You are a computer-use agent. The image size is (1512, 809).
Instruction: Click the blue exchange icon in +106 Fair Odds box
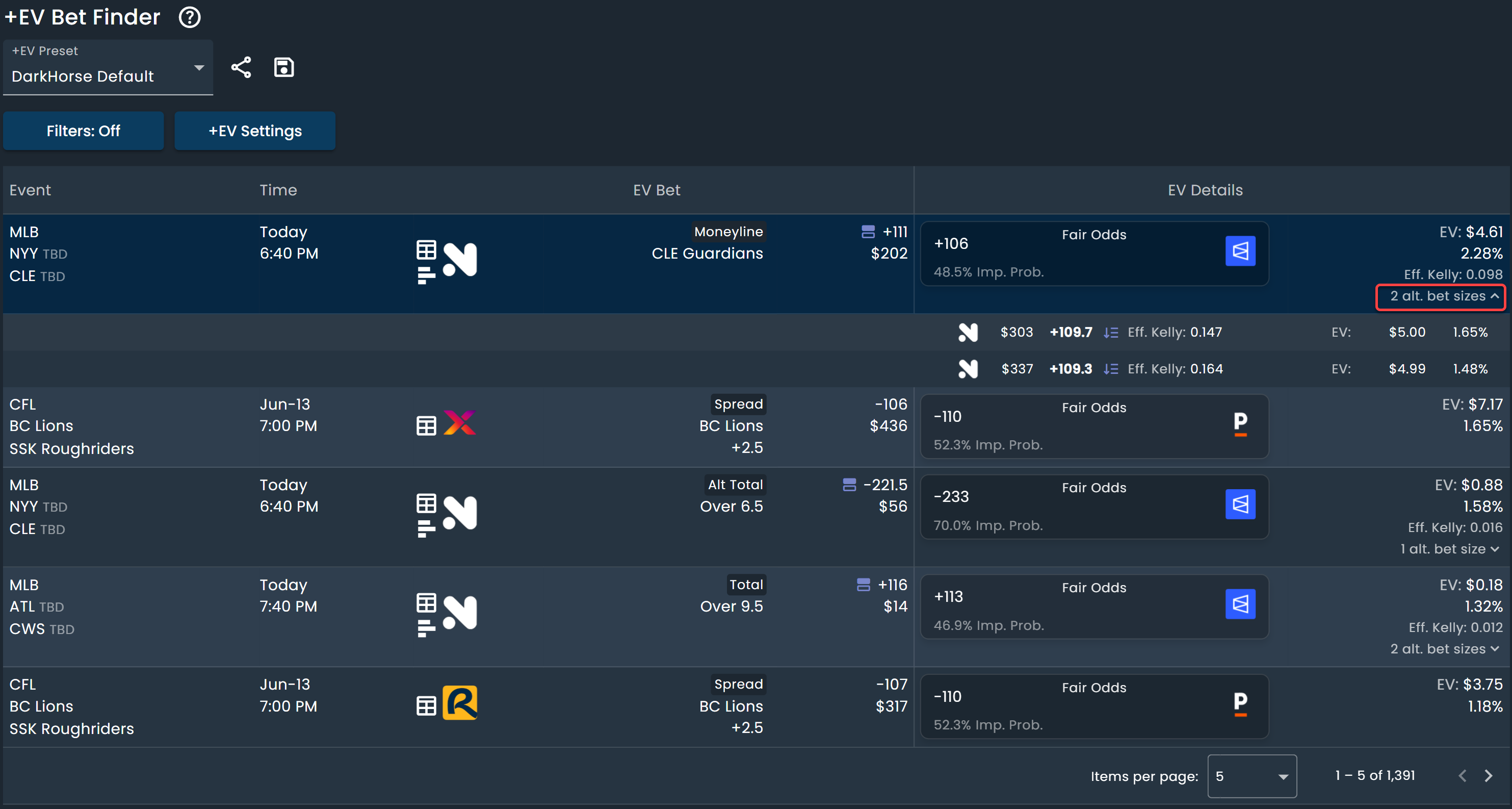1240,251
